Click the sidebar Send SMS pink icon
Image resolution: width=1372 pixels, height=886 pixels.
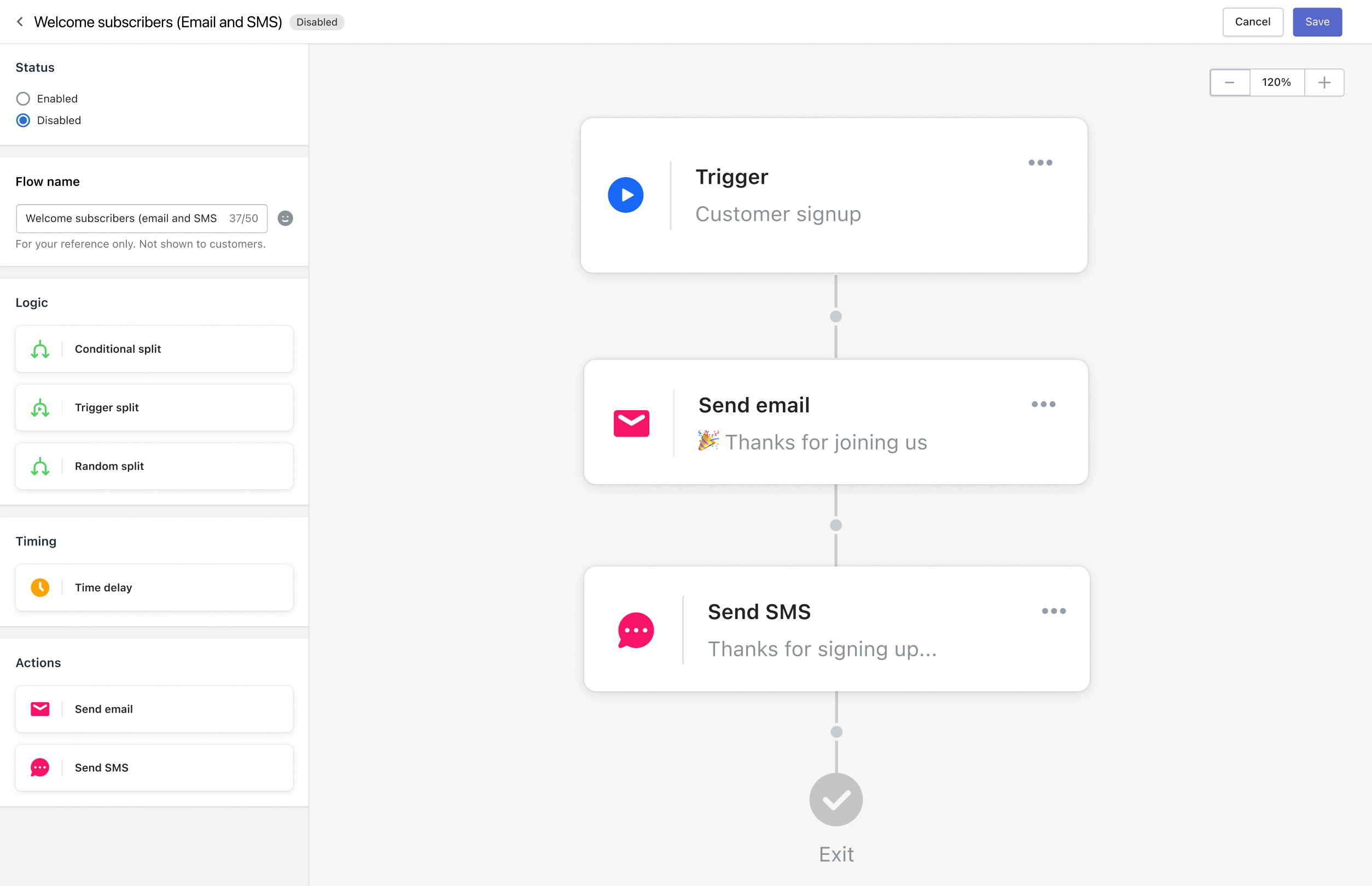(40, 767)
